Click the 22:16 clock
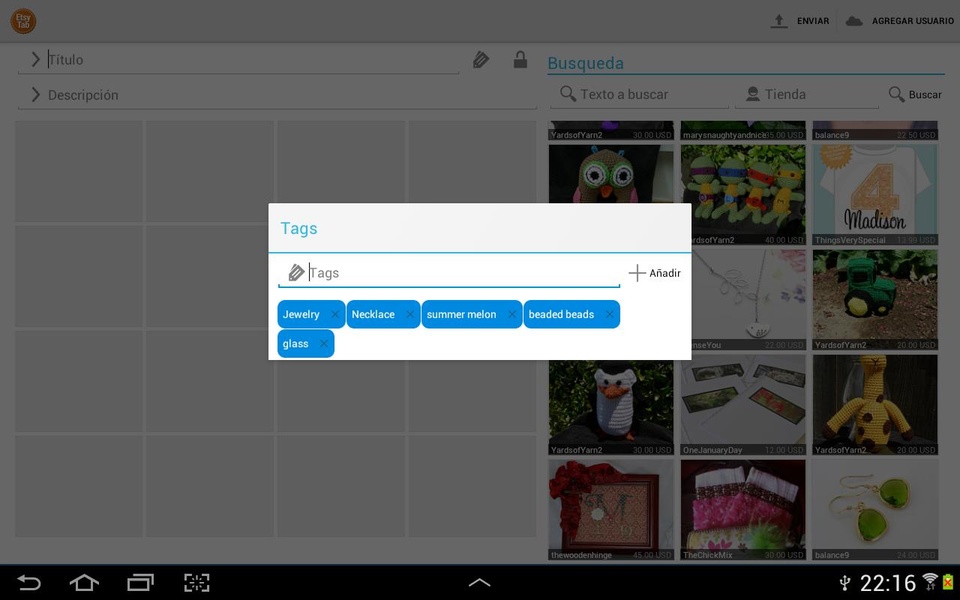 [x=888, y=583]
